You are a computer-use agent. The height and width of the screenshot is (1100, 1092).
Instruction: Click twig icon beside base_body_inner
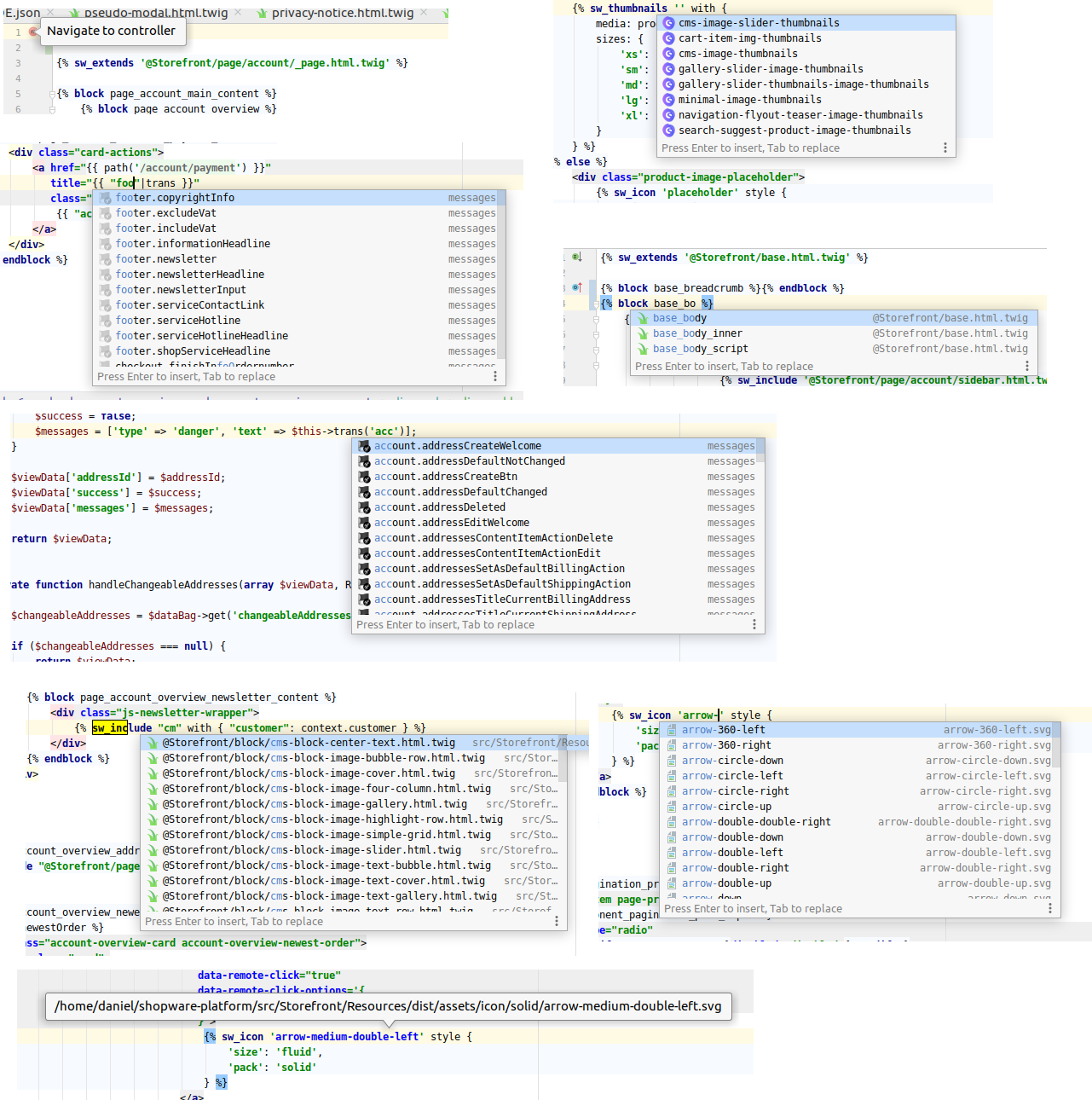[x=644, y=333]
